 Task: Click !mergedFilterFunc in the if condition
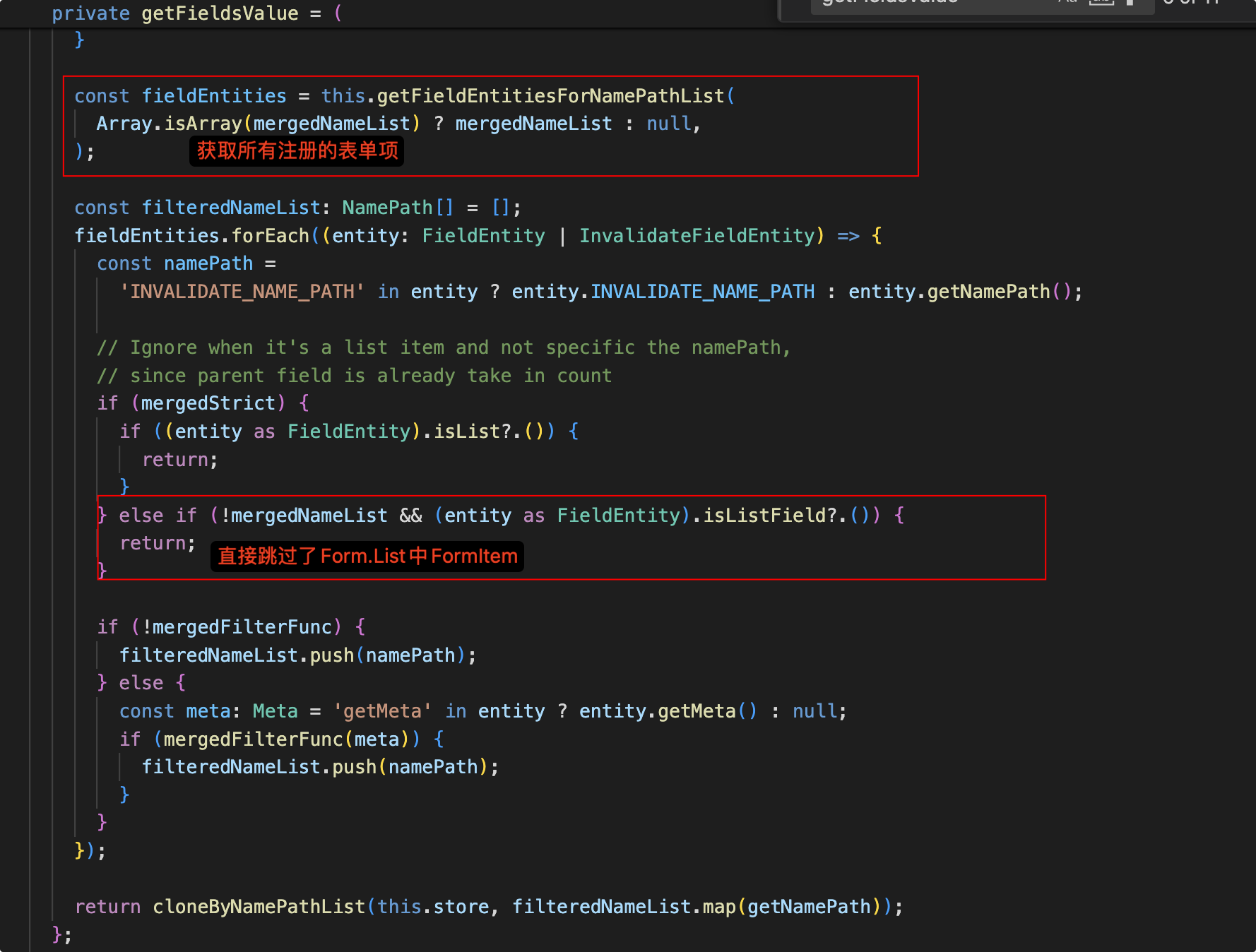click(237, 627)
